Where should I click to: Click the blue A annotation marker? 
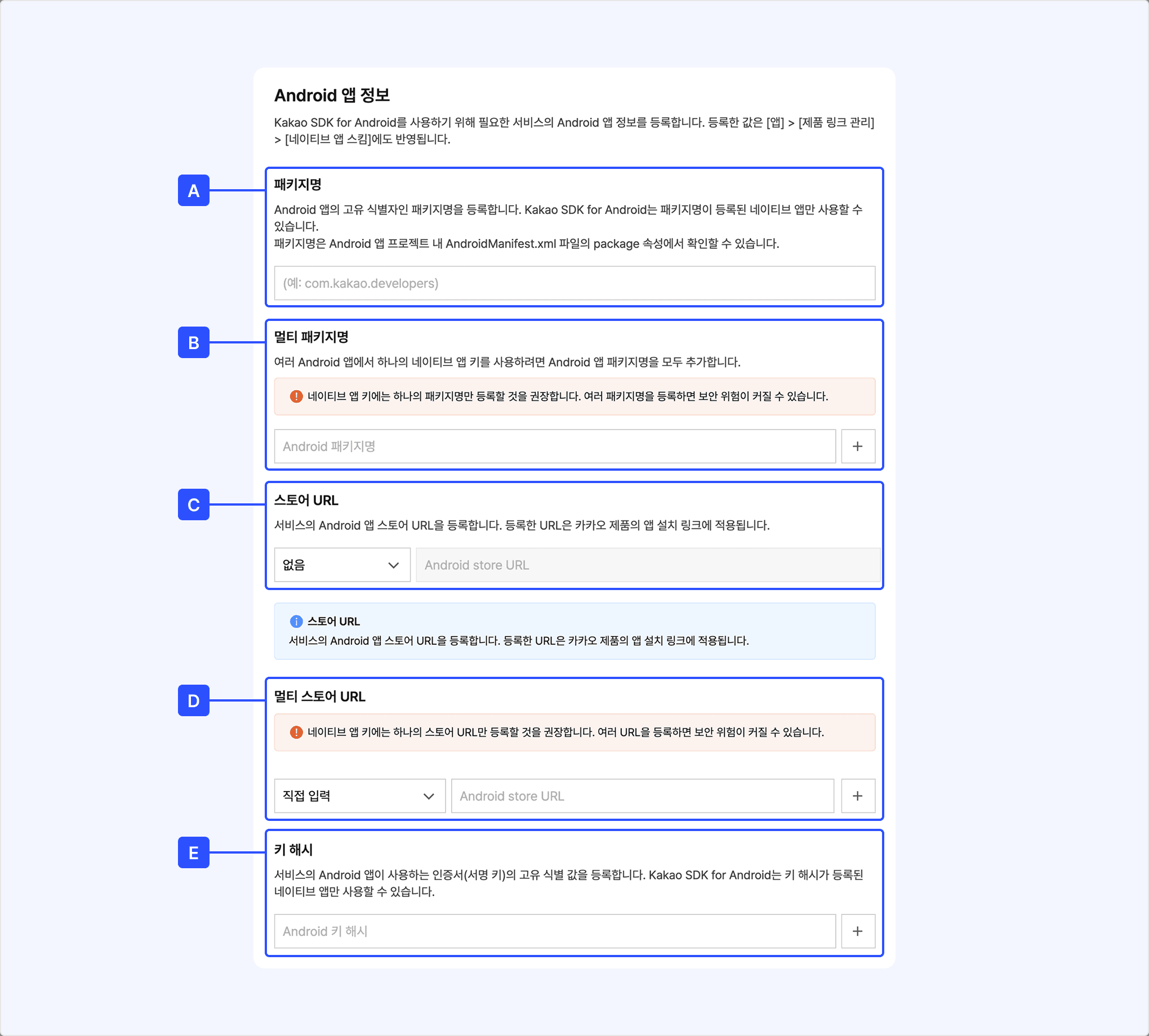[194, 191]
